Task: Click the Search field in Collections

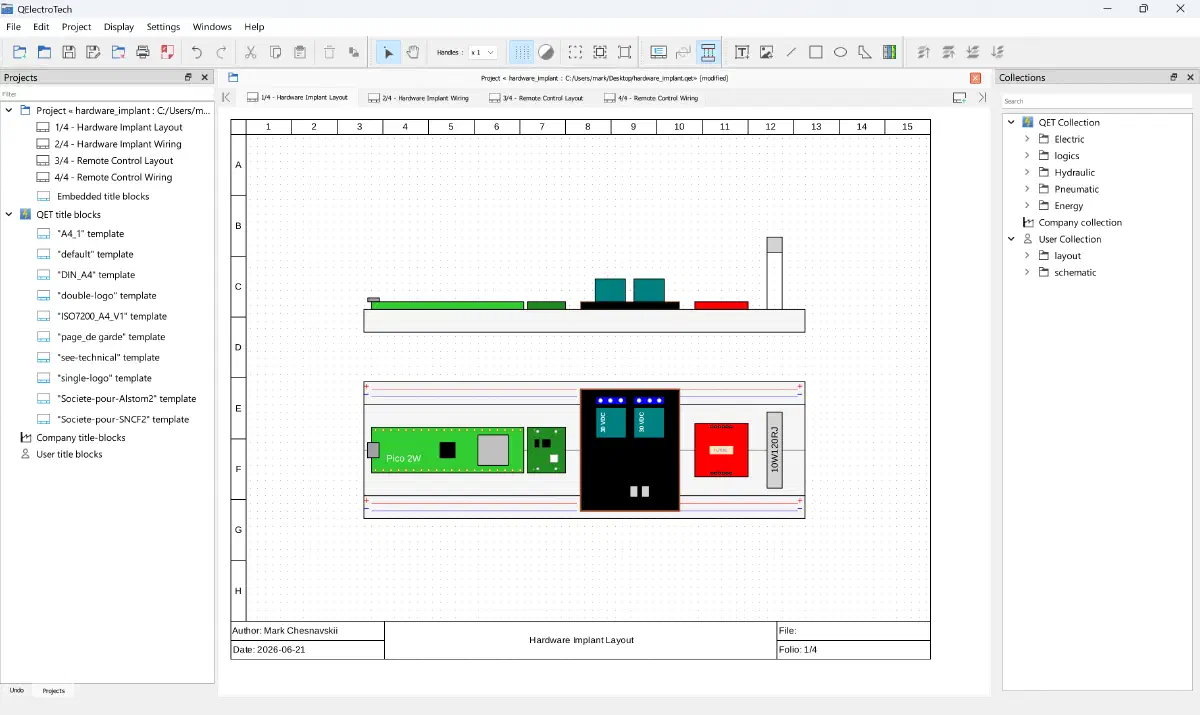Action: (1097, 101)
